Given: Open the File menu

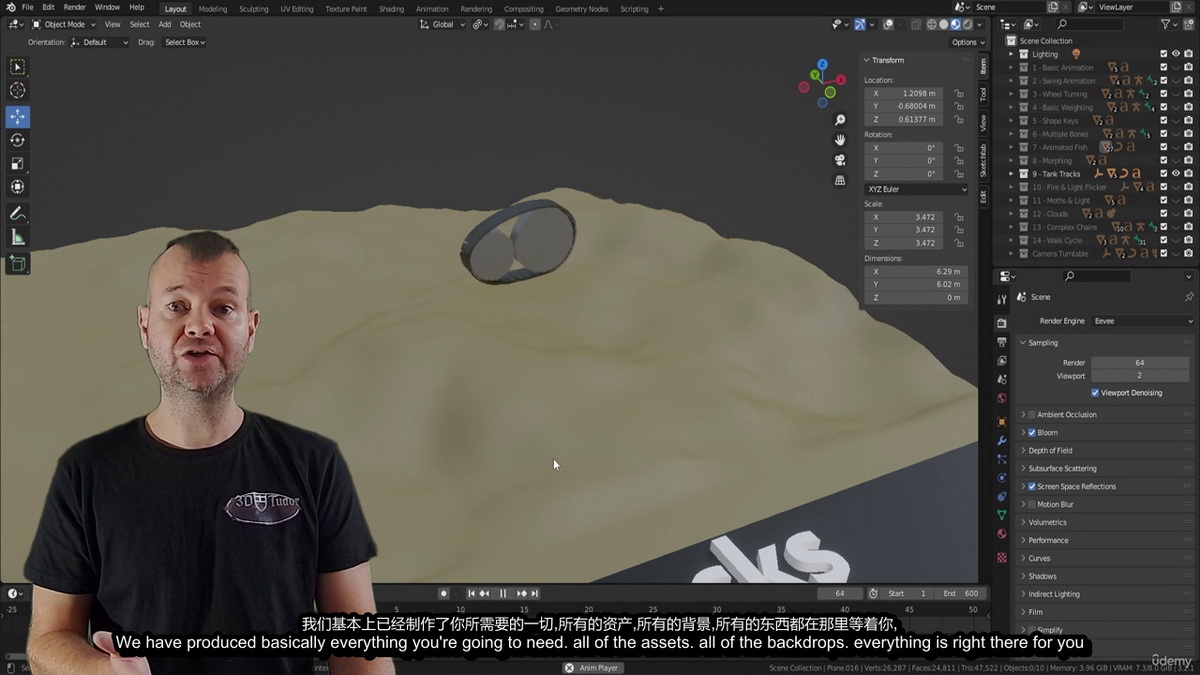Looking at the screenshot, I should pyautogui.click(x=28, y=8).
